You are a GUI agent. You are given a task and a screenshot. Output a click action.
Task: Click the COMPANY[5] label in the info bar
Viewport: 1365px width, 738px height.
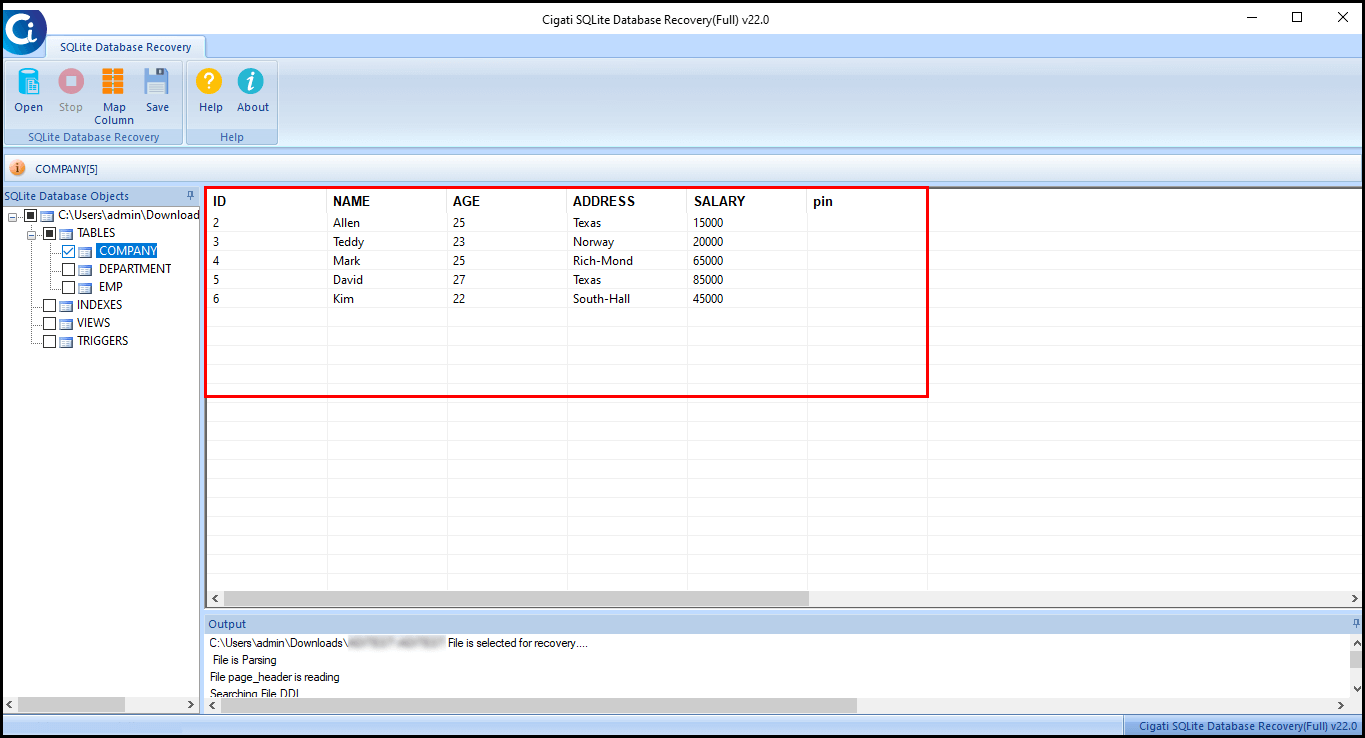coord(66,169)
